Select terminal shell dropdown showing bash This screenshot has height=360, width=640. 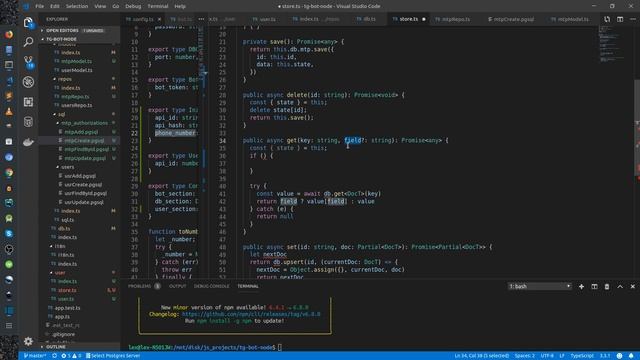[x=540, y=287]
